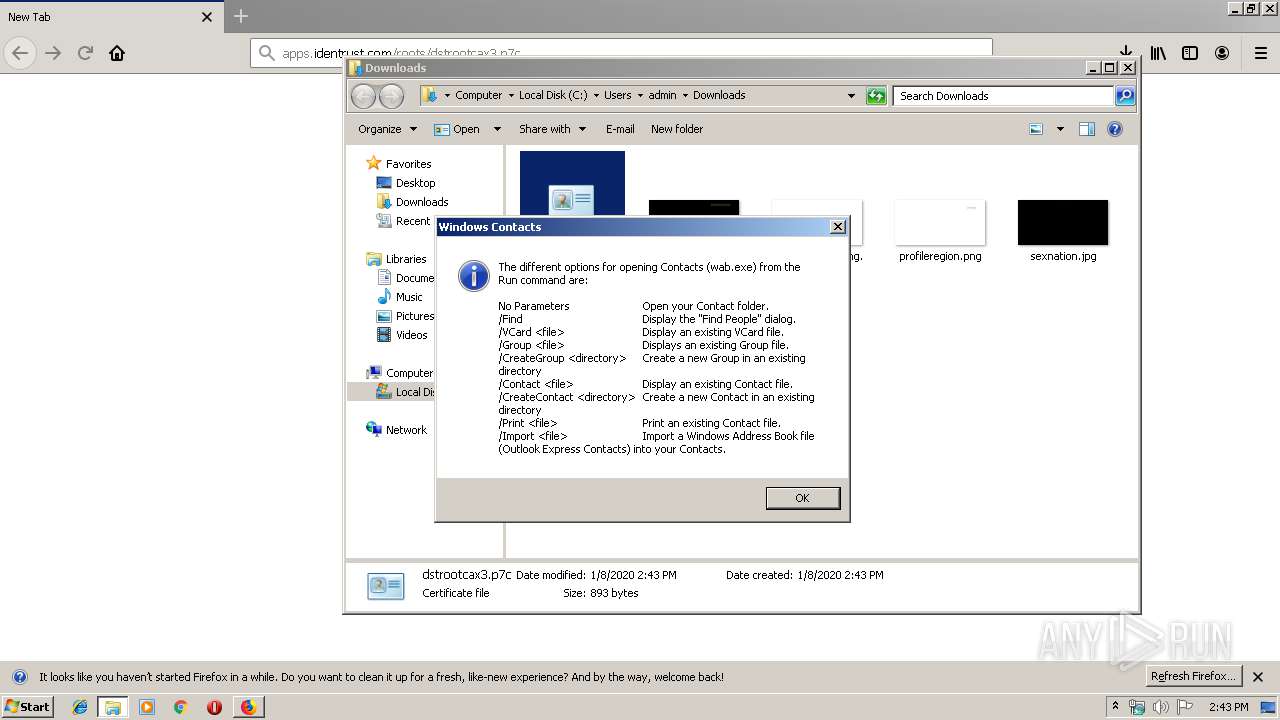Open Internet Explorer from taskbar
Screen dimensions: 1280x720
click(x=80, y=707)
